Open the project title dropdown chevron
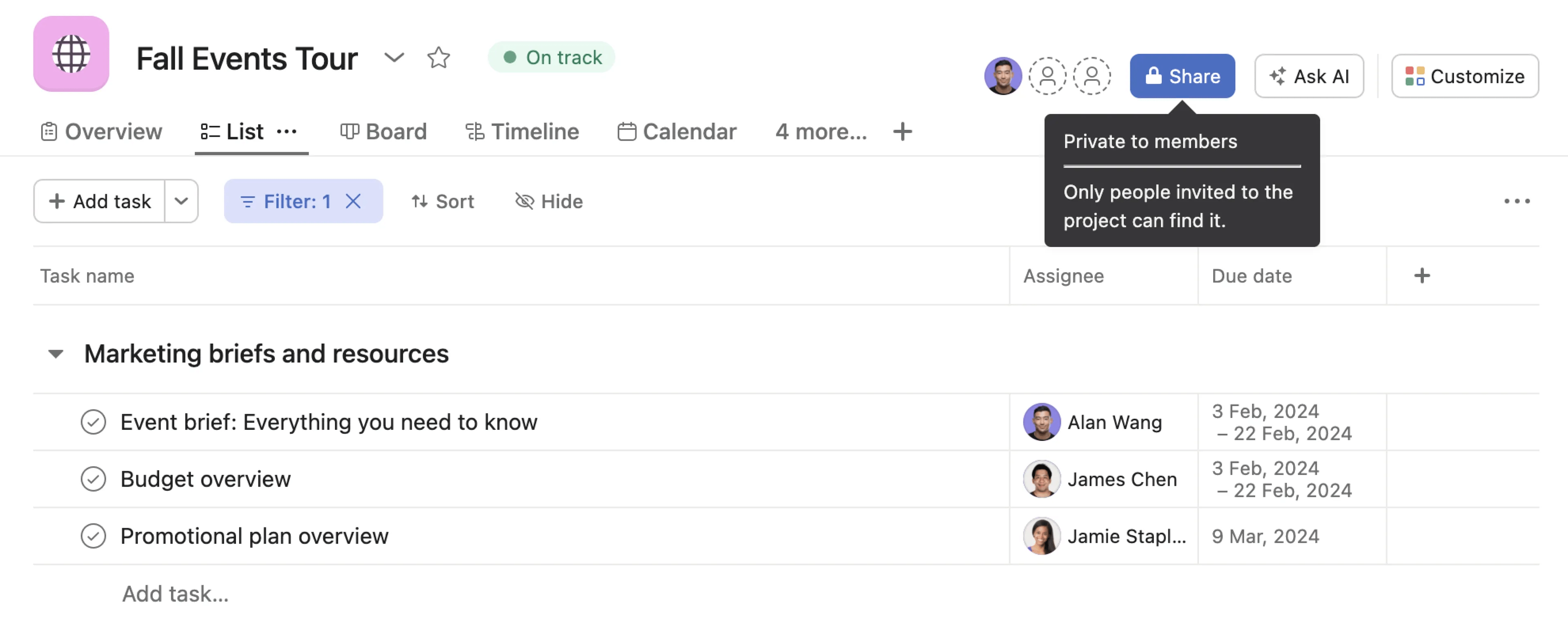The image size is (1568, 638). coord(394,58)
